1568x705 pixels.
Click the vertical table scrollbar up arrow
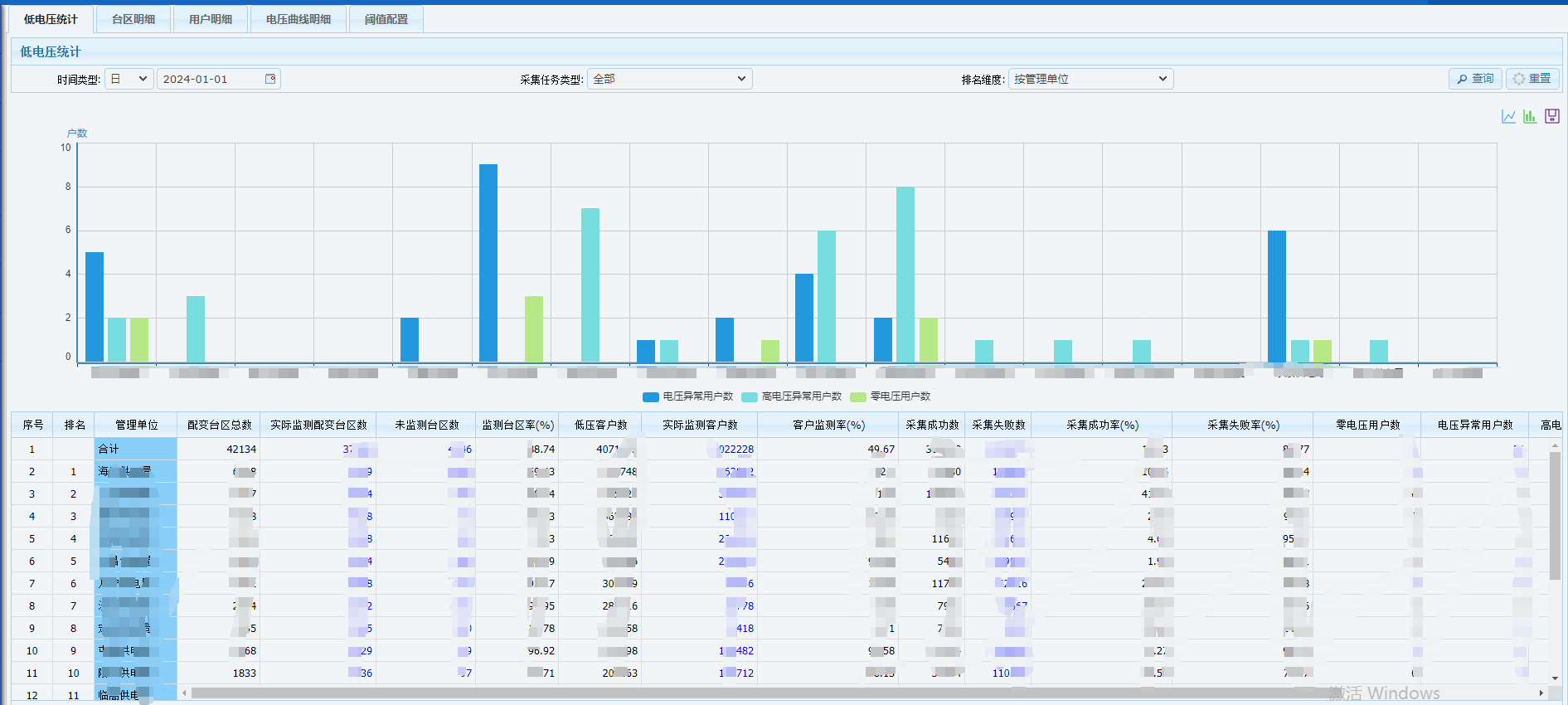click(x=1555, y=445)
